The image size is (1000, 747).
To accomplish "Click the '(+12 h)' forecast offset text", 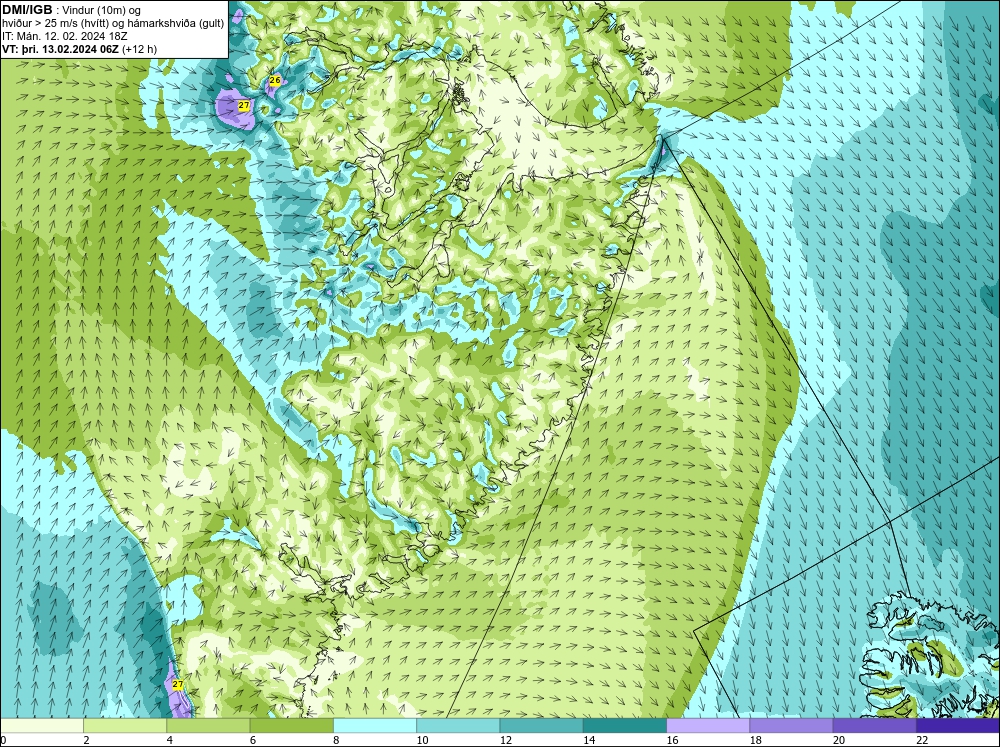I will (x=139, y=48).
